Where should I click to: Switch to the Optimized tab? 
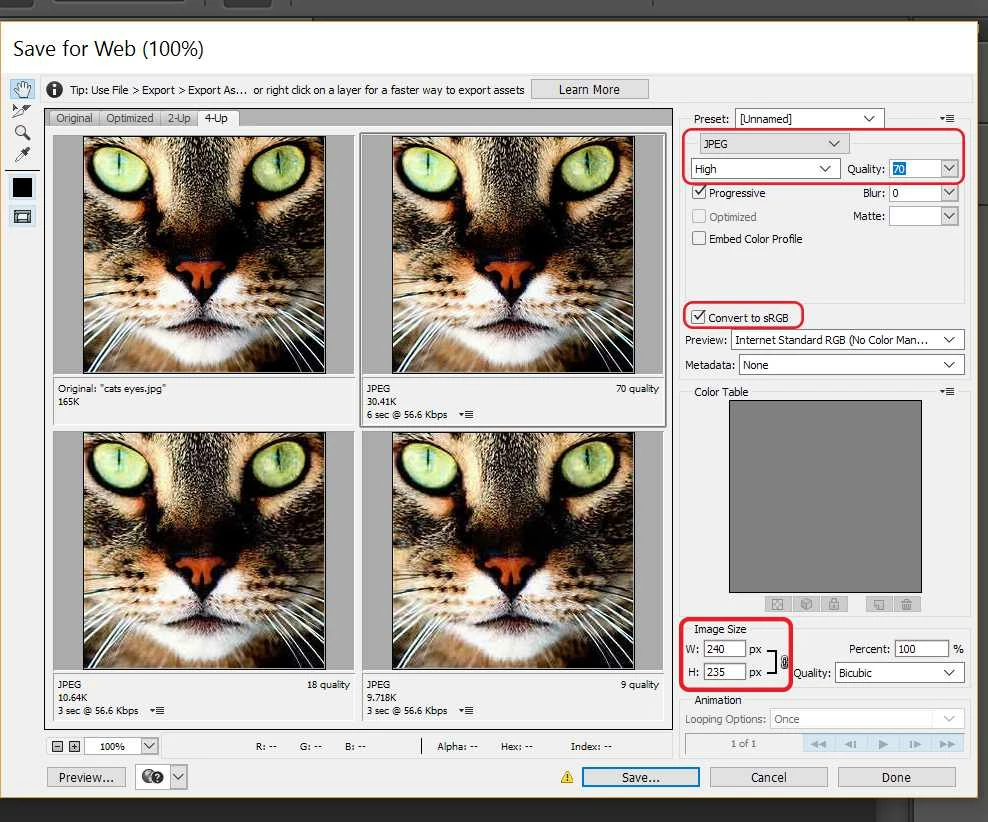click(130, 118)
